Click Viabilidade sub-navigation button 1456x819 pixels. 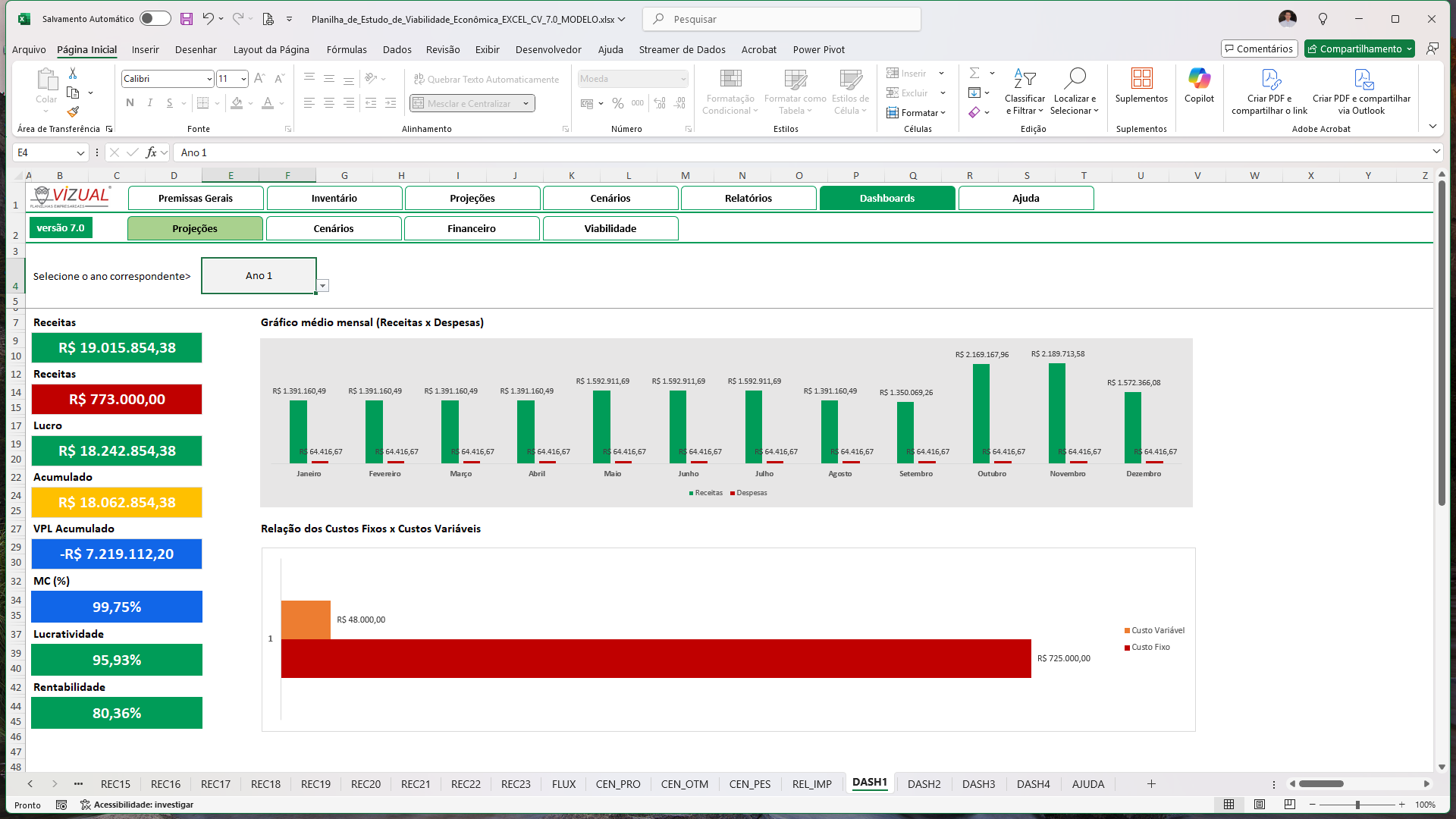click(x=610, y=228)
